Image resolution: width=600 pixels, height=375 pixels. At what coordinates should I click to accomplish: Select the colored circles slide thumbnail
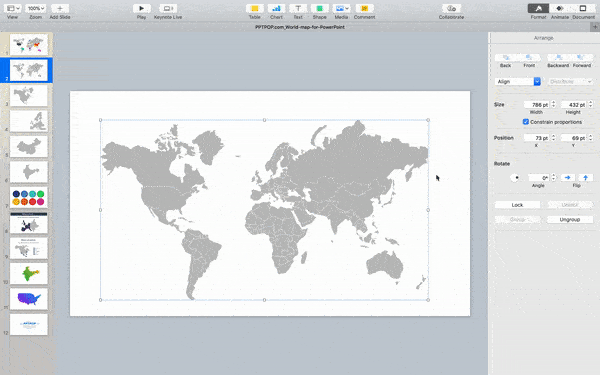pos(29,198)
